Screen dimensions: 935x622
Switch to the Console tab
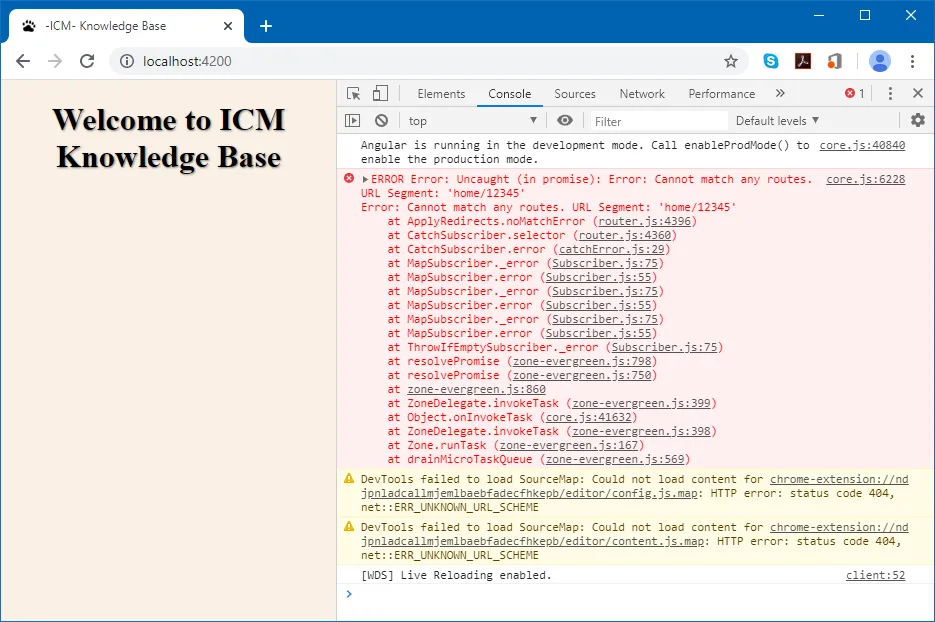click(509, 94)
